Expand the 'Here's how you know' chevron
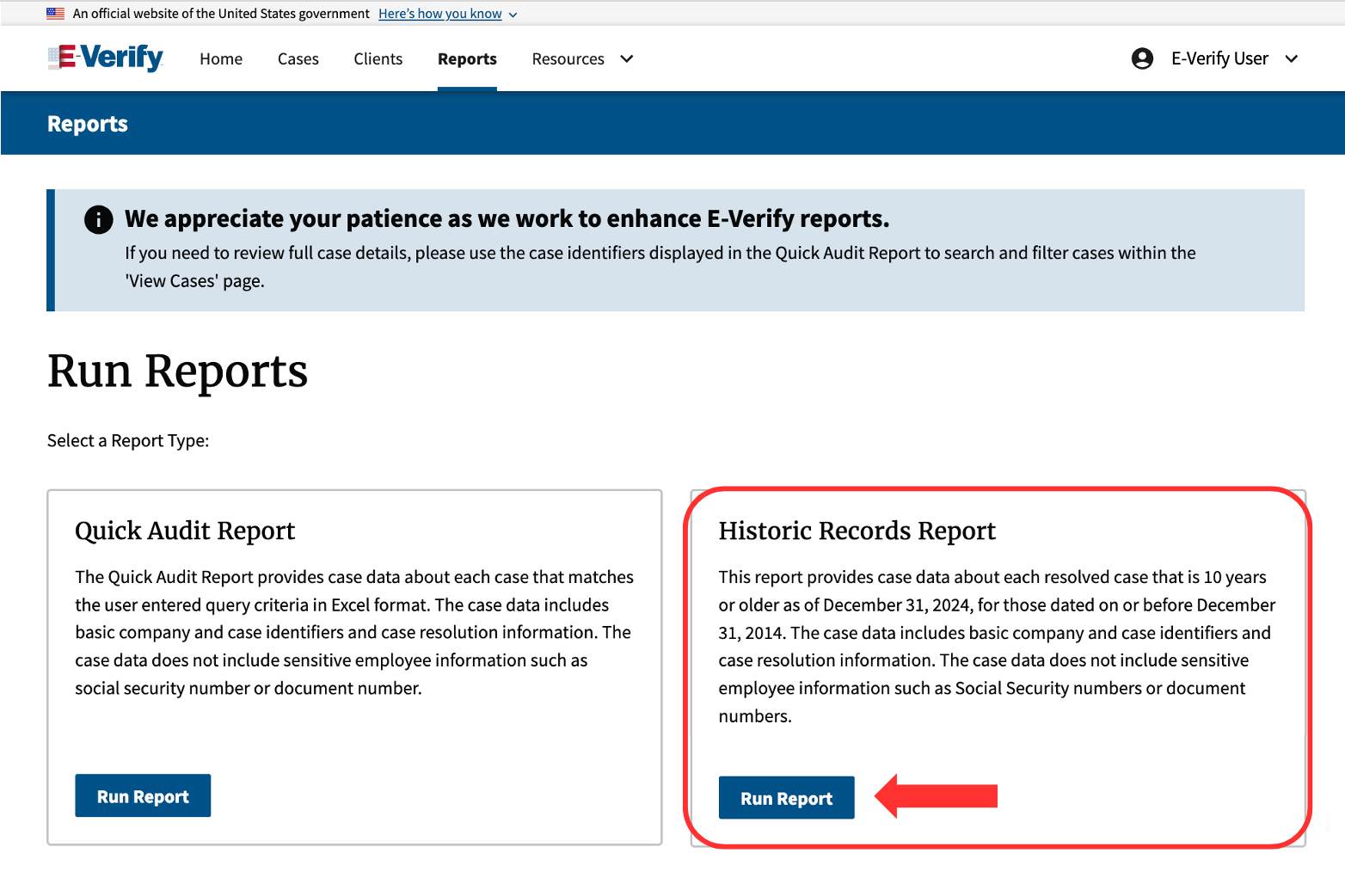Screen dimensions: 1345x896 tap(513, 15)
